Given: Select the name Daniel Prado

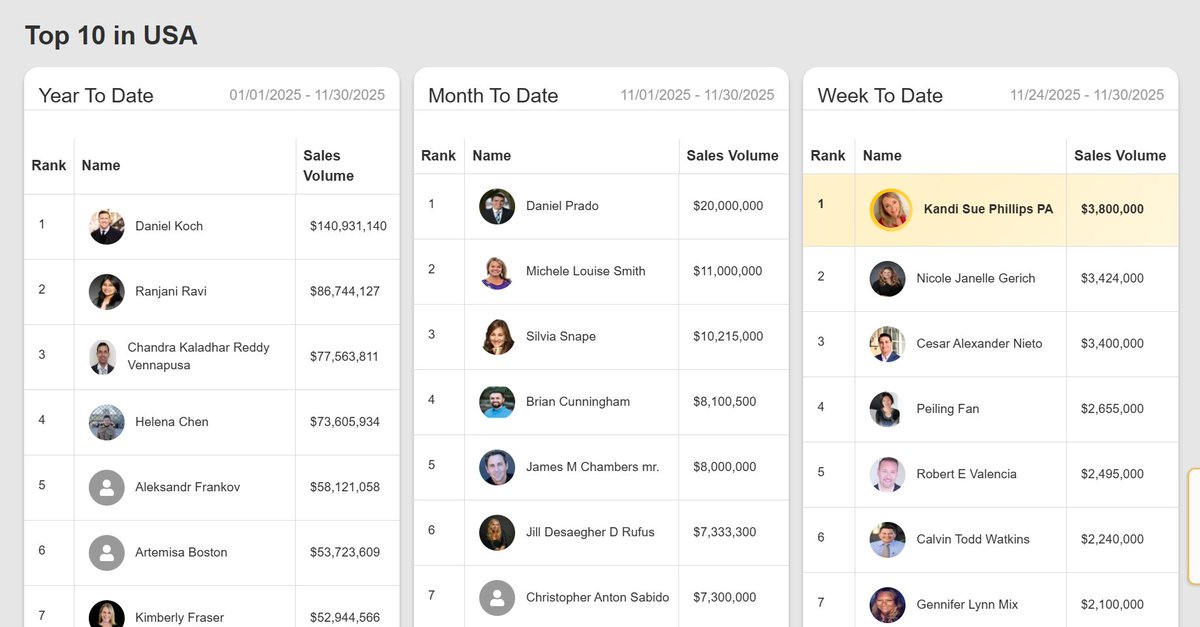Looking at the screenshot, I should (x=562, y=206).
